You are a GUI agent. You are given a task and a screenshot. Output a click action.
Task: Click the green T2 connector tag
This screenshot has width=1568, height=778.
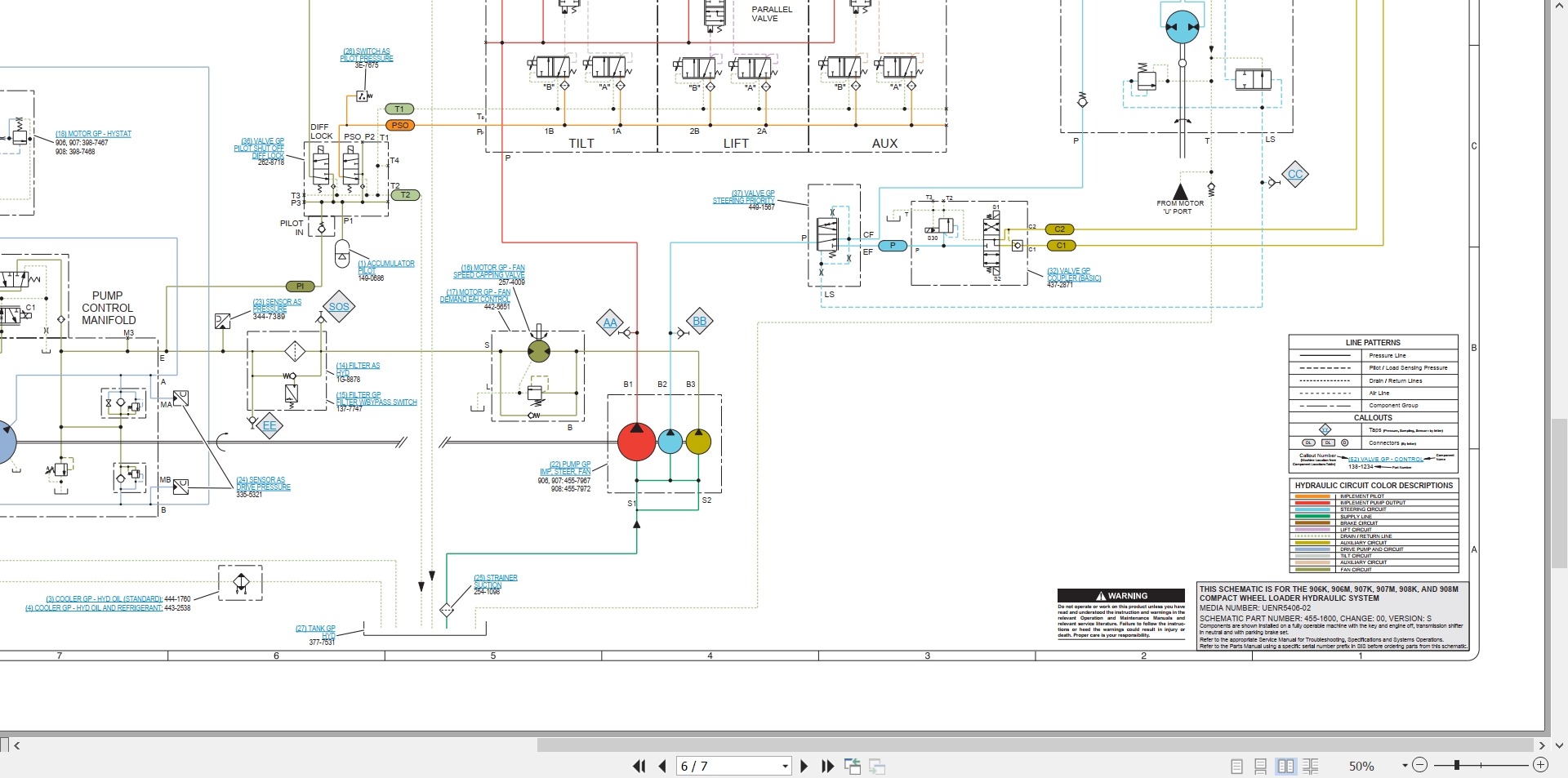click(406, 195)
